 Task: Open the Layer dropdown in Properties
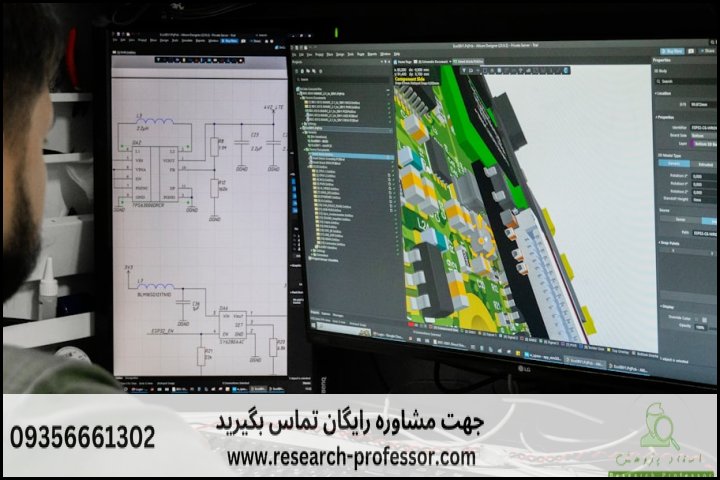pos(703,144)
